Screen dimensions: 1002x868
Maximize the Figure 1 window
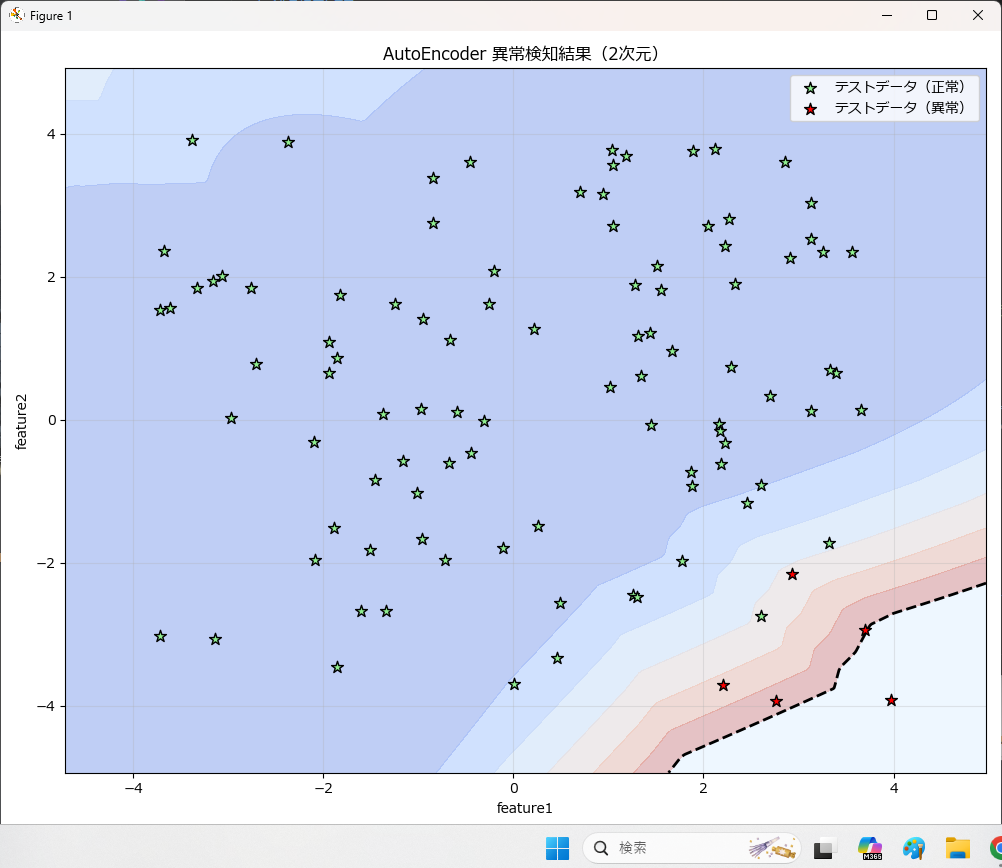coord(932,15)
